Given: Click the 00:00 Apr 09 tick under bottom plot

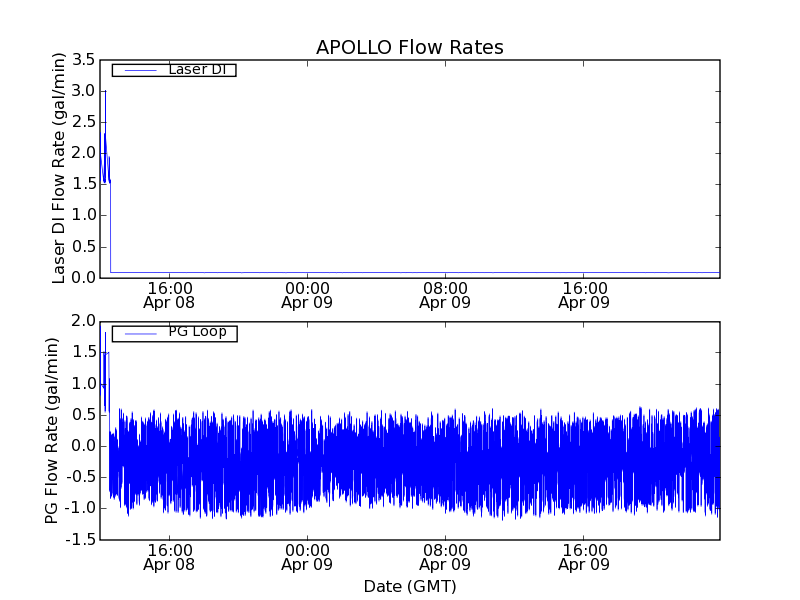Looking at the screenshot, I should point(307,556).
